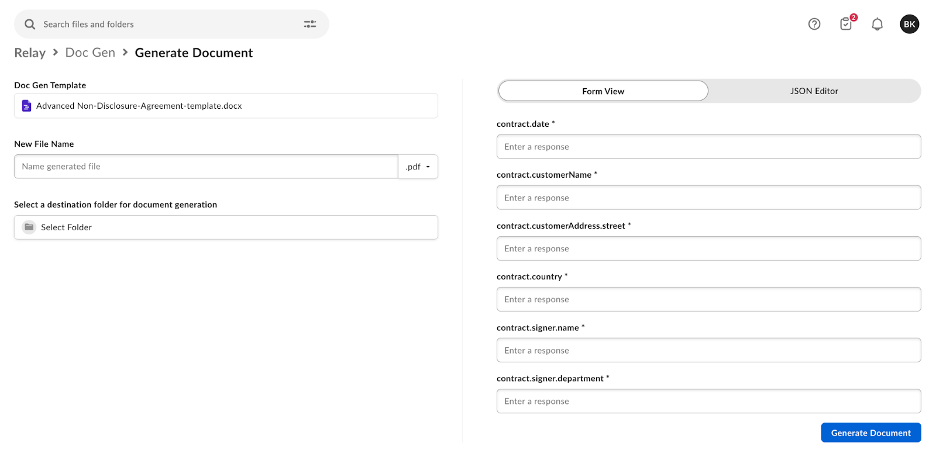Viewport: 936px width, 460px height.
Task: Click the contract.signer.department response field
Action: pyautogui.click(x=708, y=401)
